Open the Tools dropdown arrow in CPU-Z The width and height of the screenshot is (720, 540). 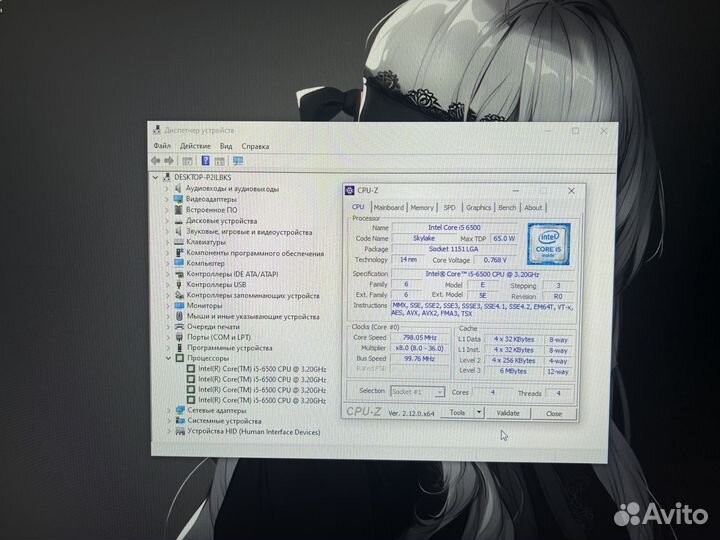[478, 412]
